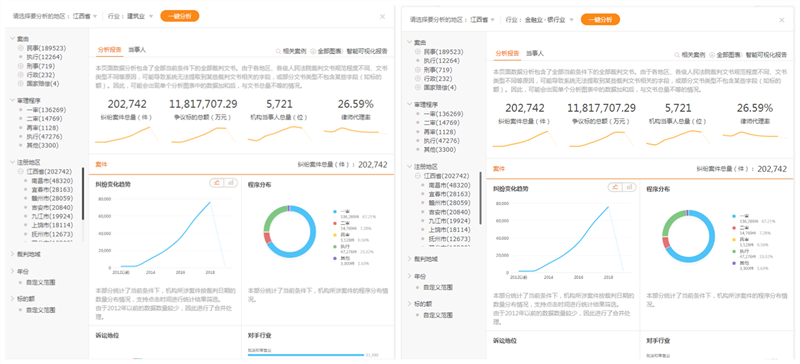This screenshot has width=800, height=364.
Task: Click 相关案例 link in 建筑业 panel
Action: pos(294,51)
